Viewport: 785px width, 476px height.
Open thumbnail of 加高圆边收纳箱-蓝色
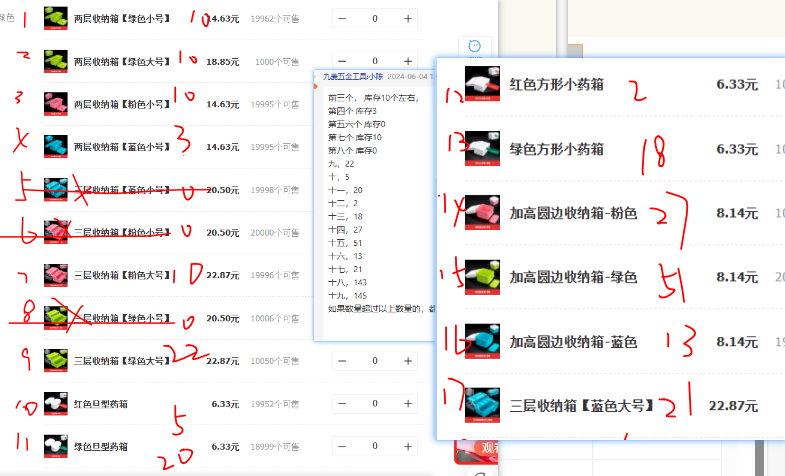coord(482,341)
